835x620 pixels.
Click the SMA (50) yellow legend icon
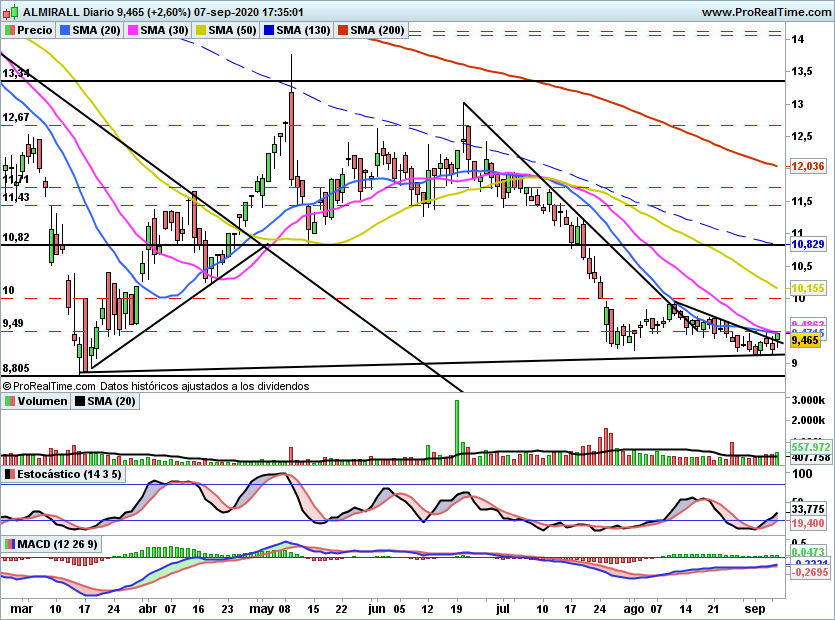click(x=200, y=31)
